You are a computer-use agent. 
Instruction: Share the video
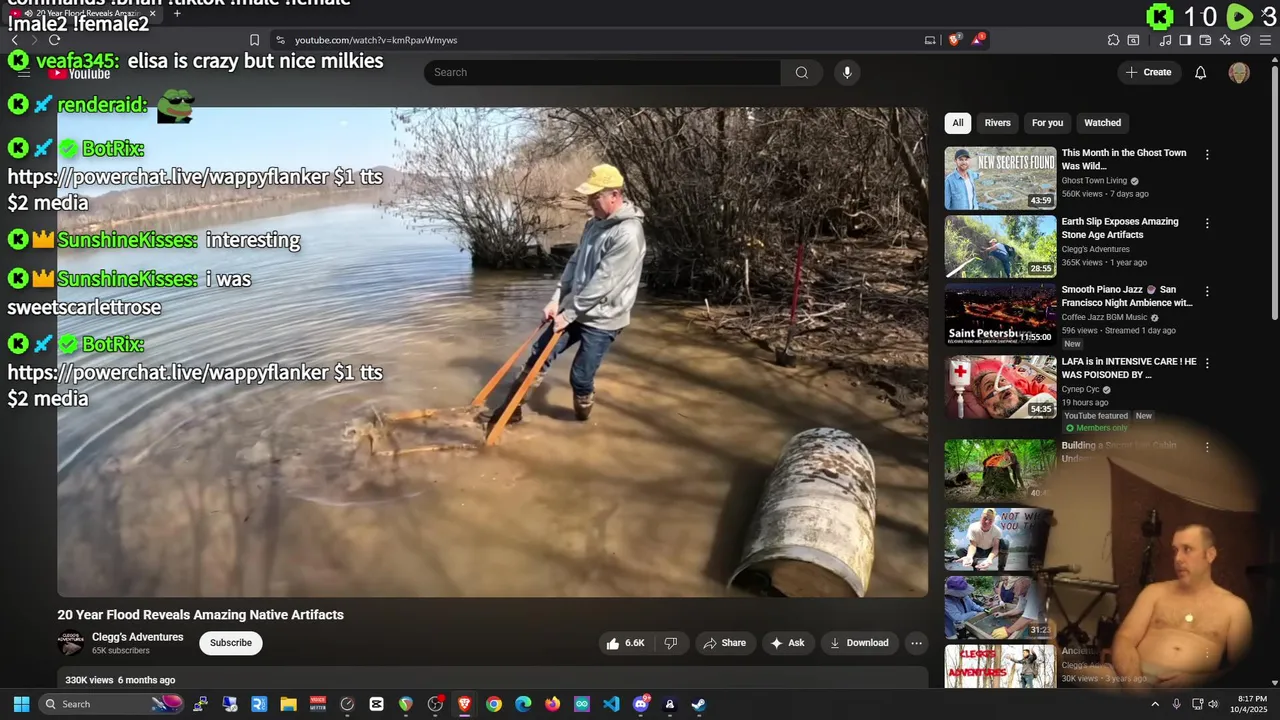tap(725, 643)
